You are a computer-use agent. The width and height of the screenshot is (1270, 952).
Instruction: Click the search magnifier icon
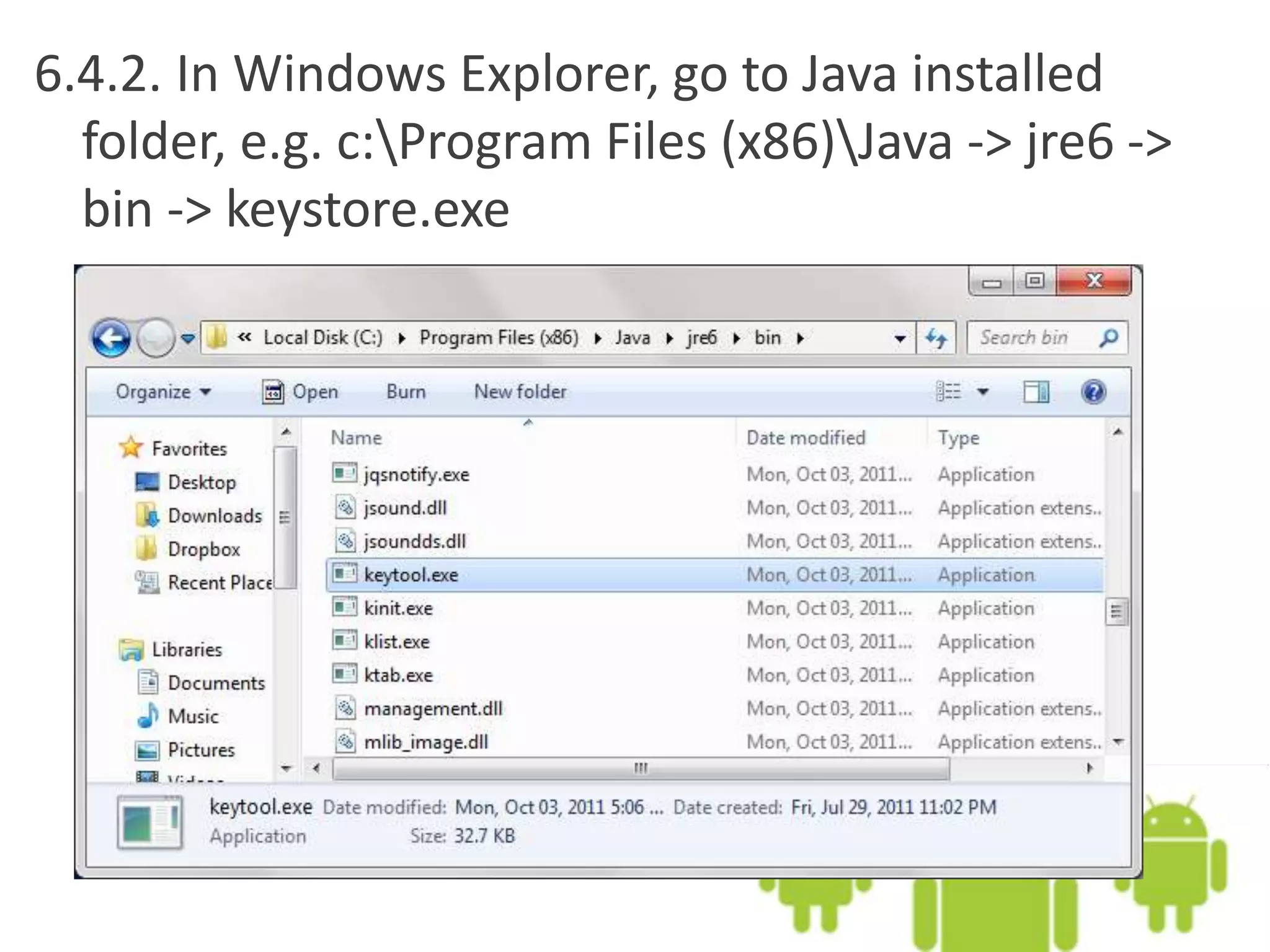[x=1109, y=338]
